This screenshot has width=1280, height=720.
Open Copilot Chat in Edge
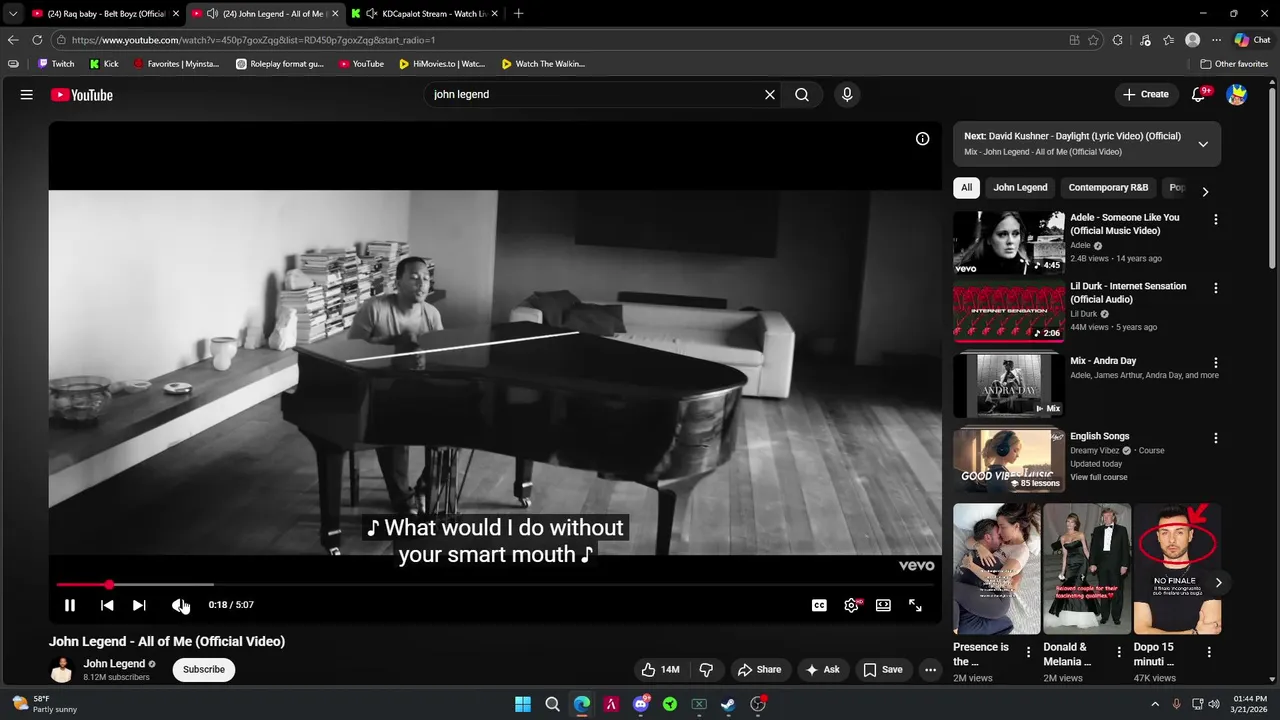tap(1252, 40)
